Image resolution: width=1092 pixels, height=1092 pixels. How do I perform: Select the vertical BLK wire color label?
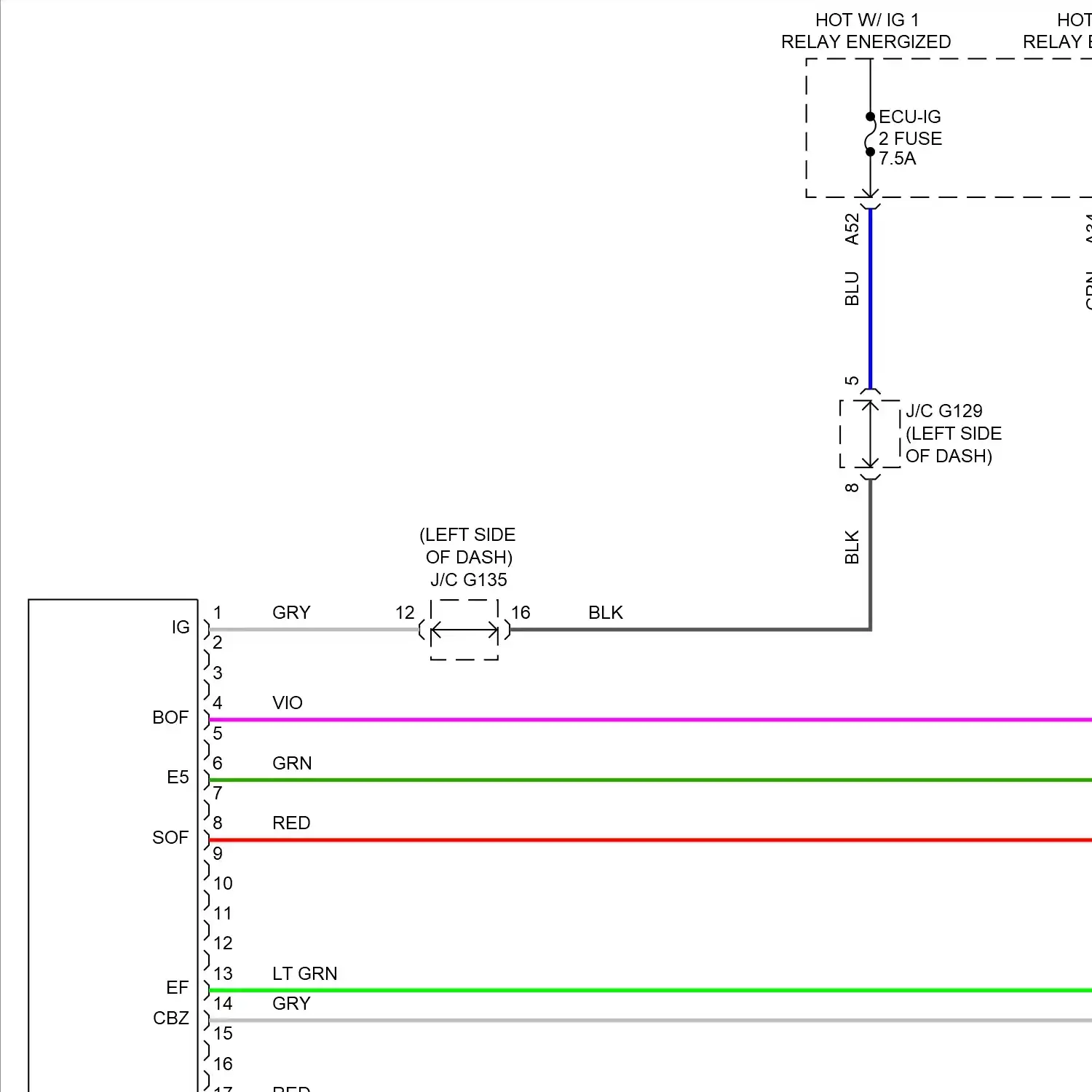coord(852,547)
